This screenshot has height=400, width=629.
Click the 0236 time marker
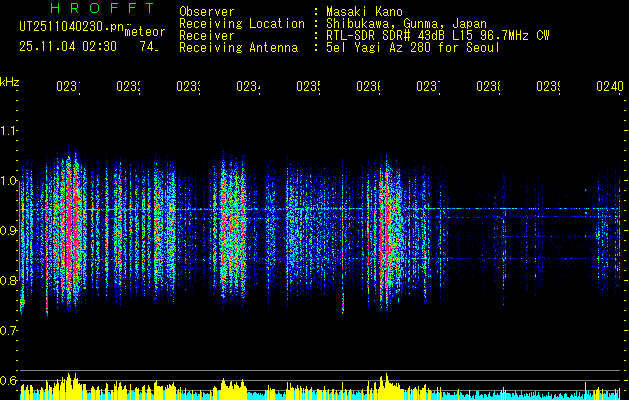369,87
